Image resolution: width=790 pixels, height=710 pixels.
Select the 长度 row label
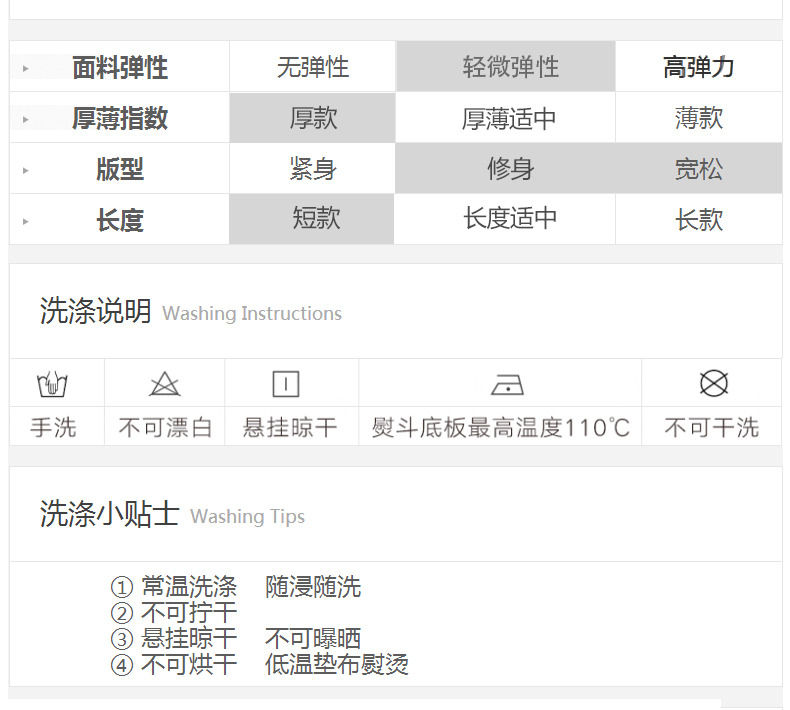(x=120, y=220)
